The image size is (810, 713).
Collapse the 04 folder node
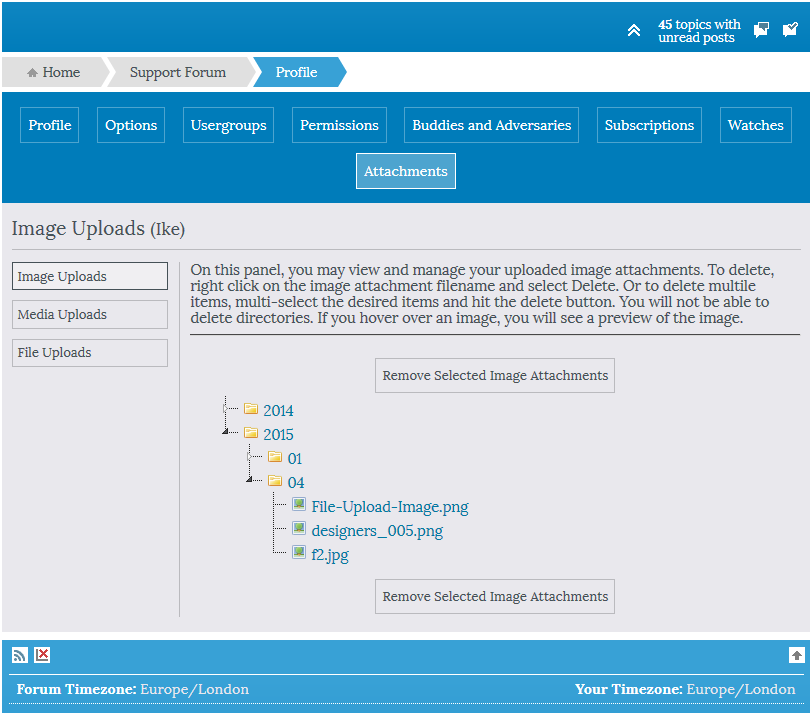coord(249,481)
